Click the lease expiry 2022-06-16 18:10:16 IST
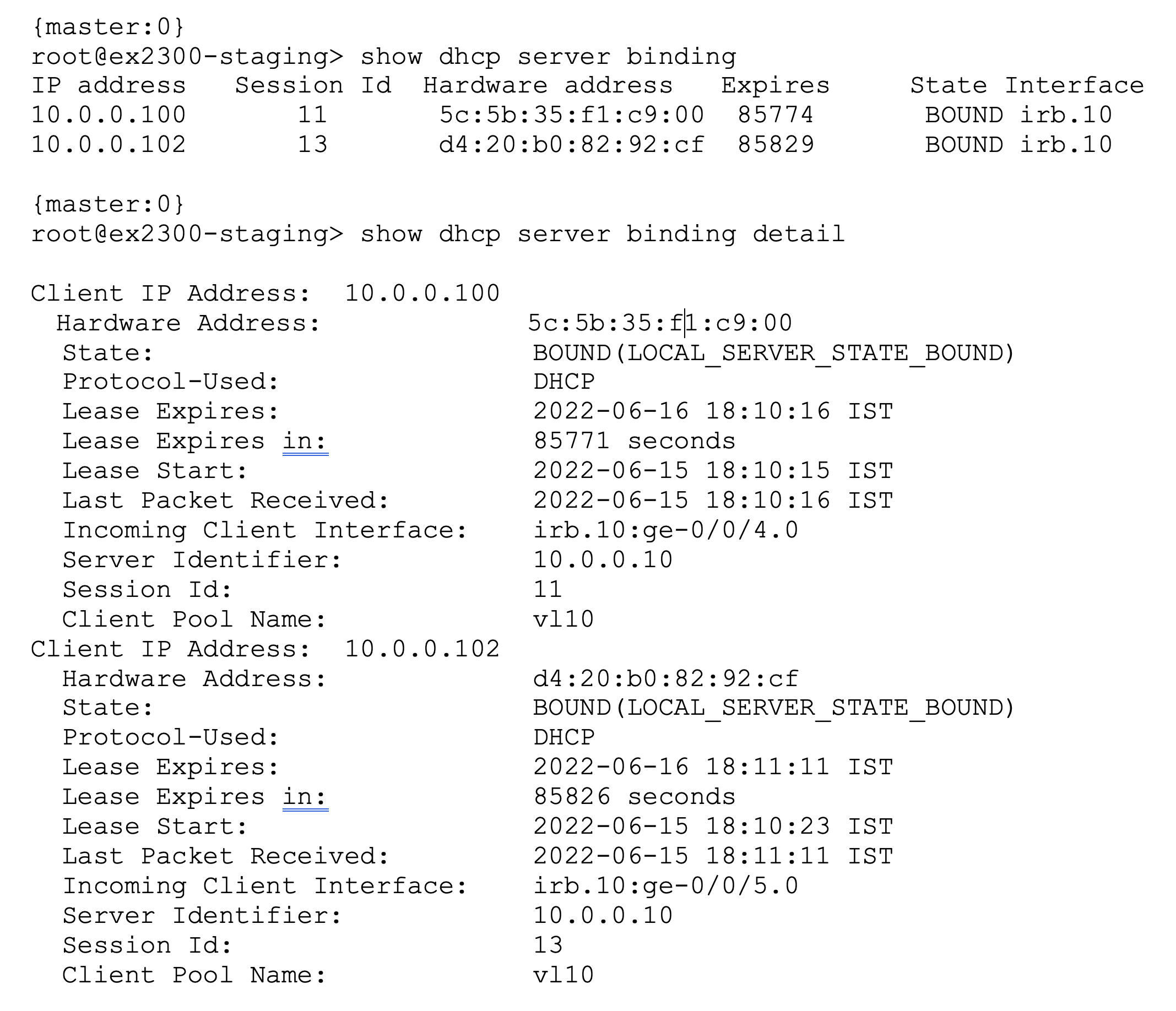The width and height of the screenshot is (1176, 1011). pos(713,411)
